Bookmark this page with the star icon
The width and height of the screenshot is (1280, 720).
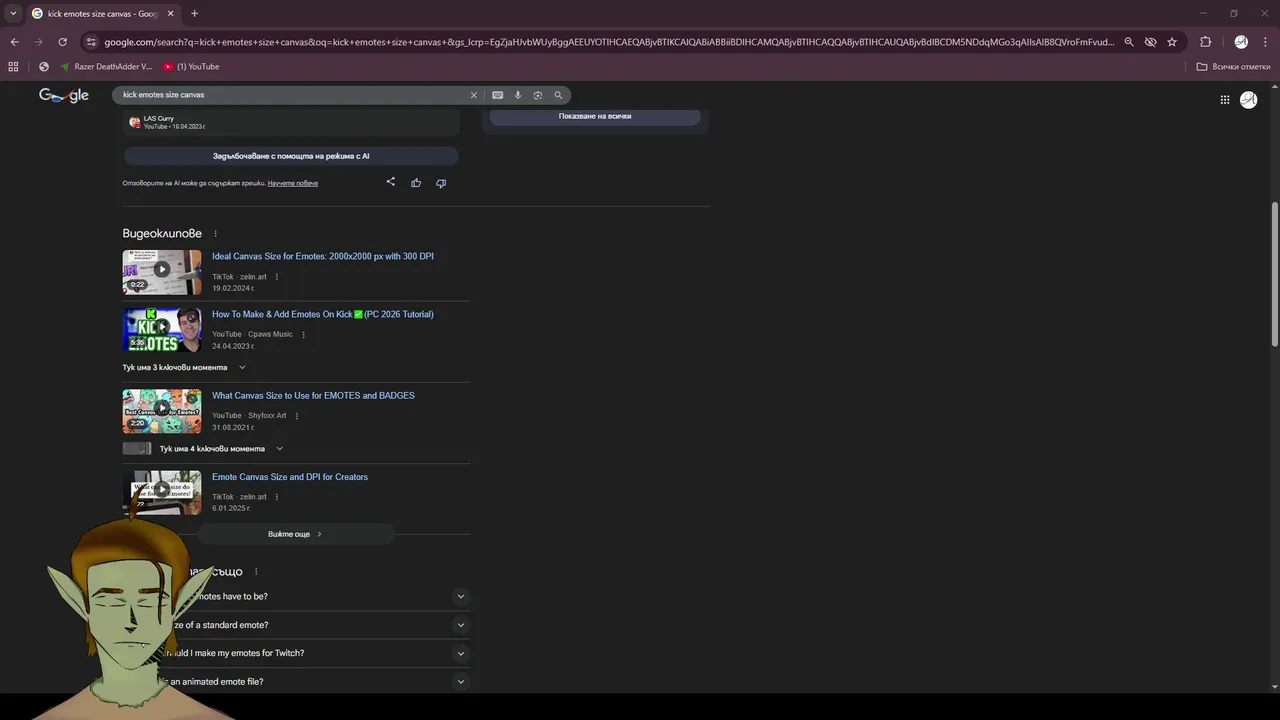click(x=1172, y=42)
